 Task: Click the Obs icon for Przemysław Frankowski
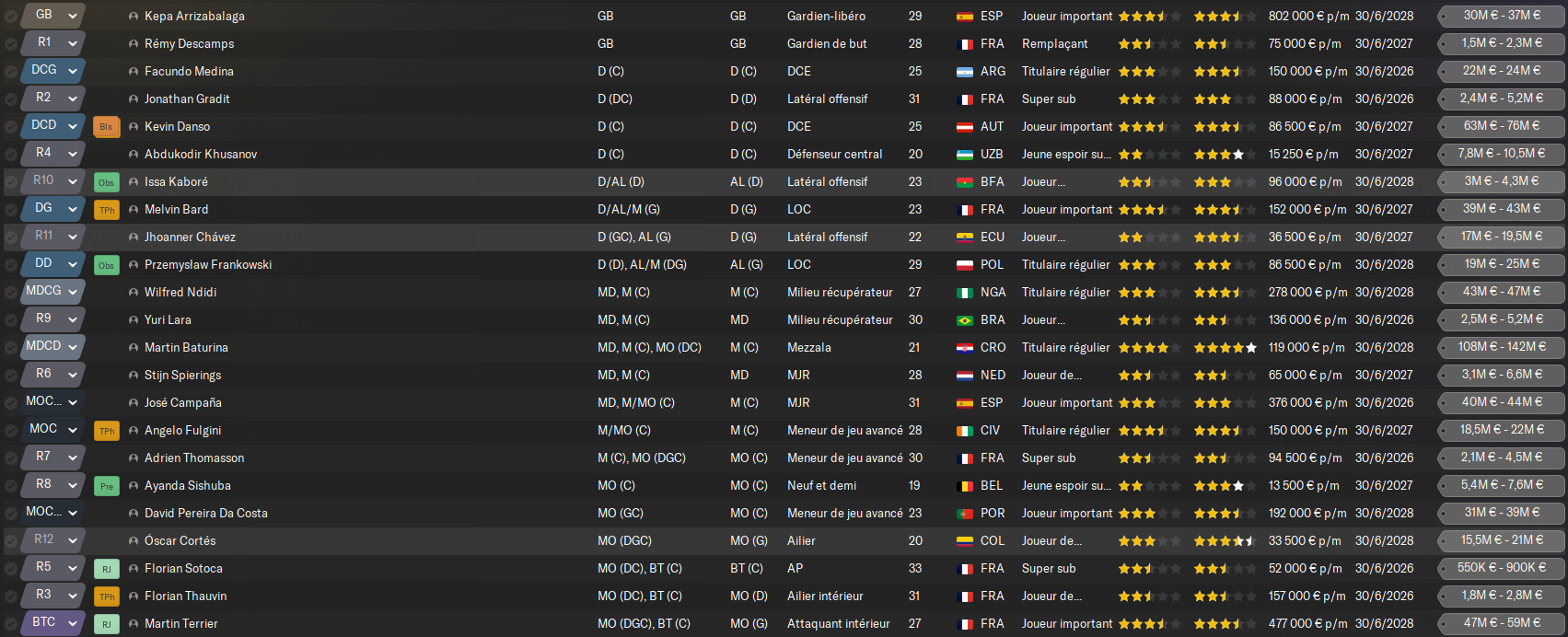(106, 265)
